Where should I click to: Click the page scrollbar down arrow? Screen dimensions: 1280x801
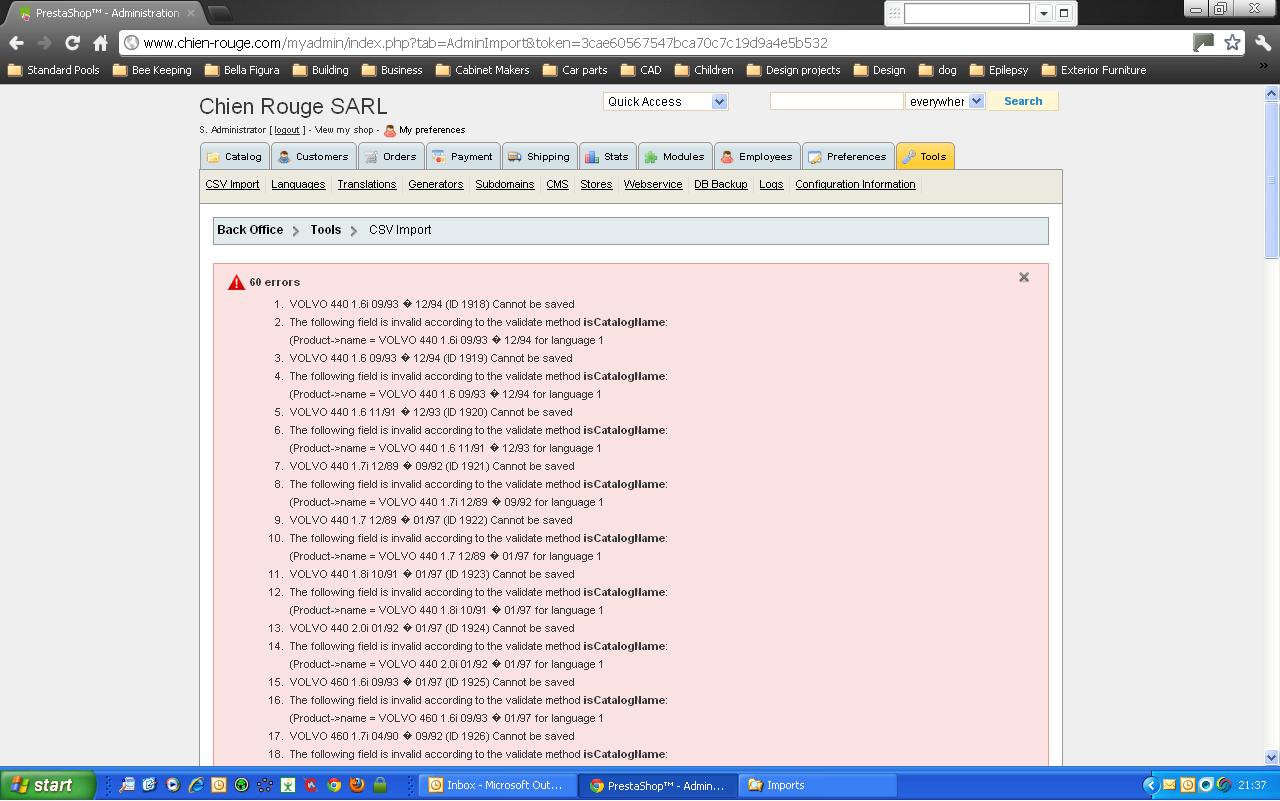pos(1272,757)
